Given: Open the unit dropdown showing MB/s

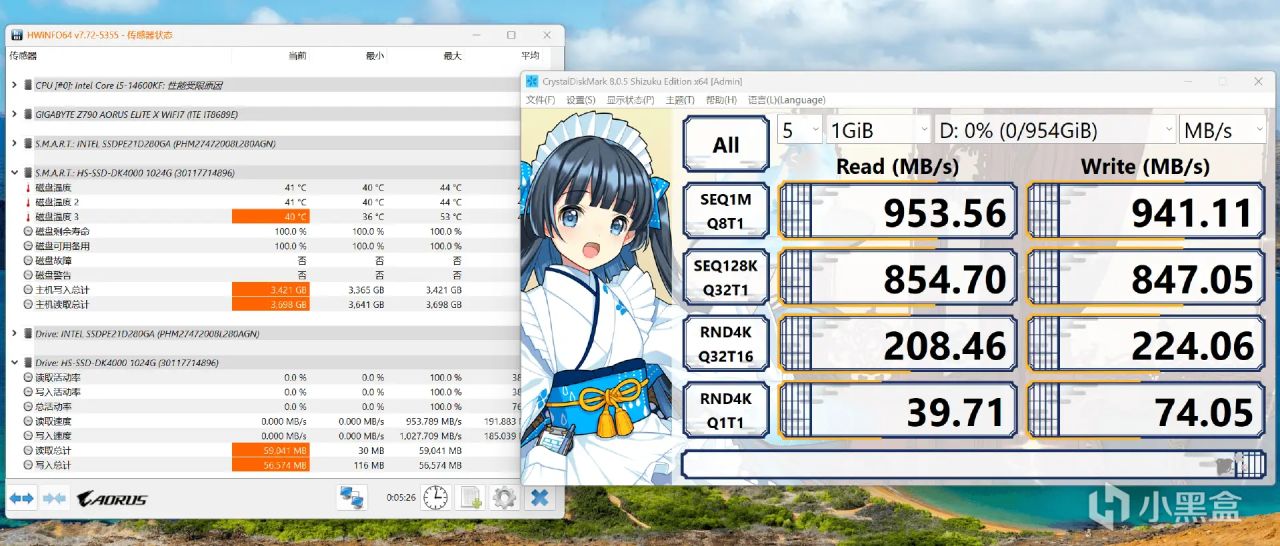Looking at the screenshot, I should tap(1222, 130).
